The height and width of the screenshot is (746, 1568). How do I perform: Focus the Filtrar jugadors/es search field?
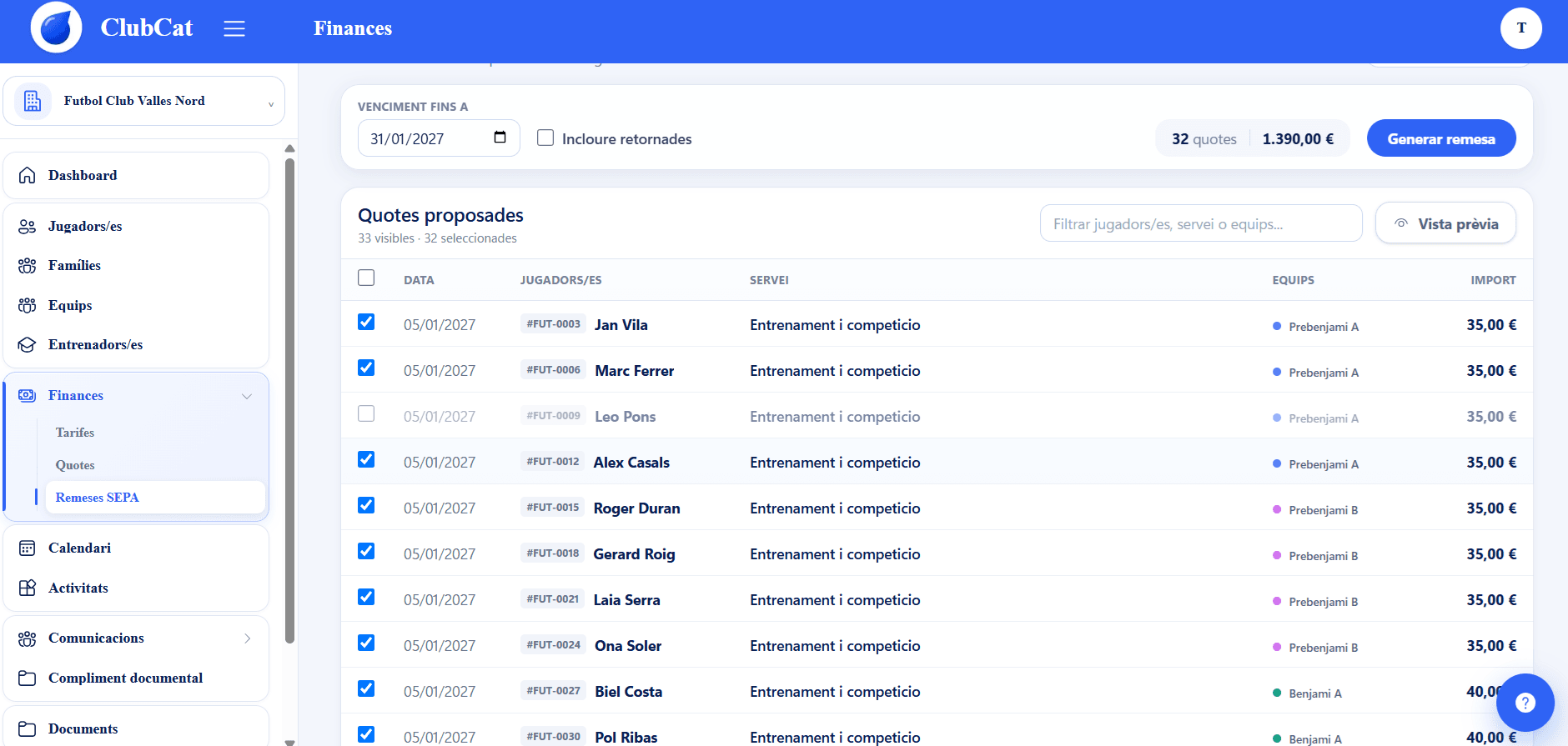pyautogui.click(x=1201, y=223)
